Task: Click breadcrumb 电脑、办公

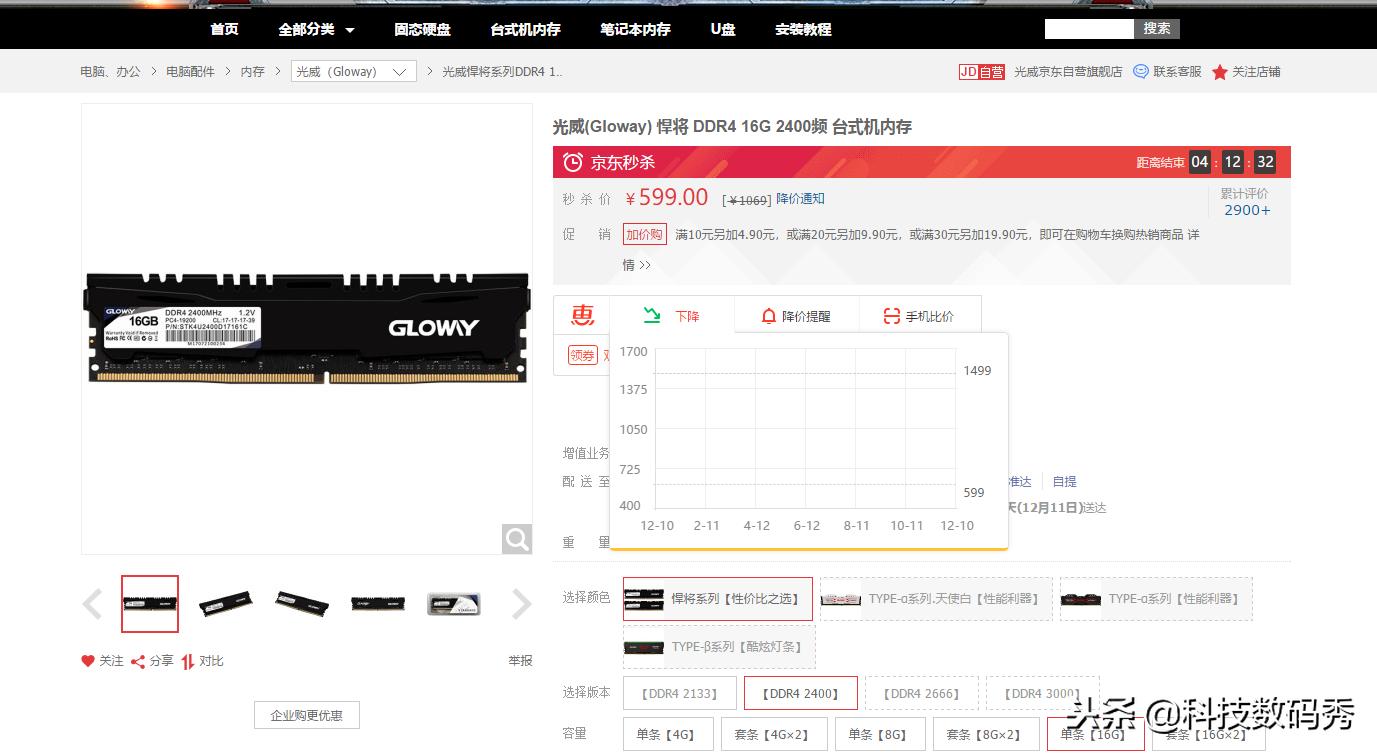Action: tap(110, 72)
